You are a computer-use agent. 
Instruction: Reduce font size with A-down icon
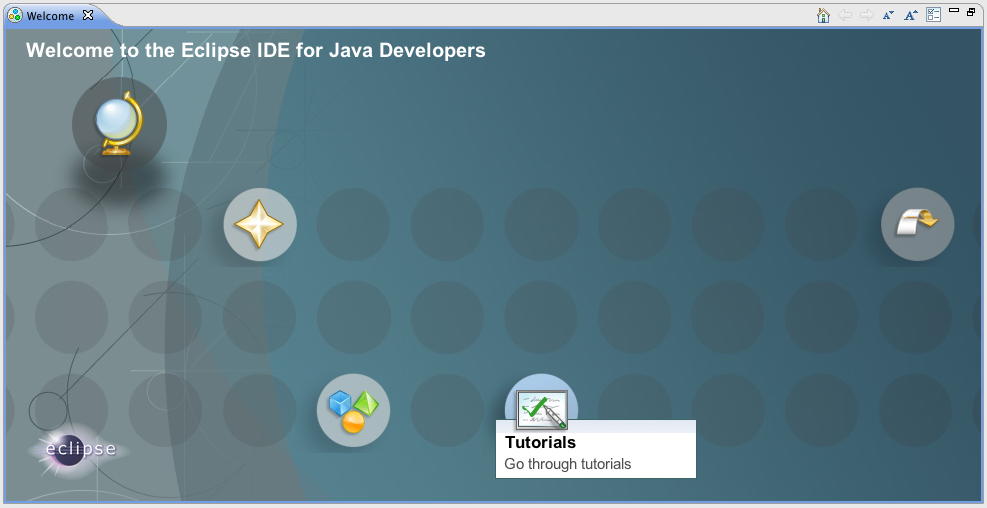(888, 15)
